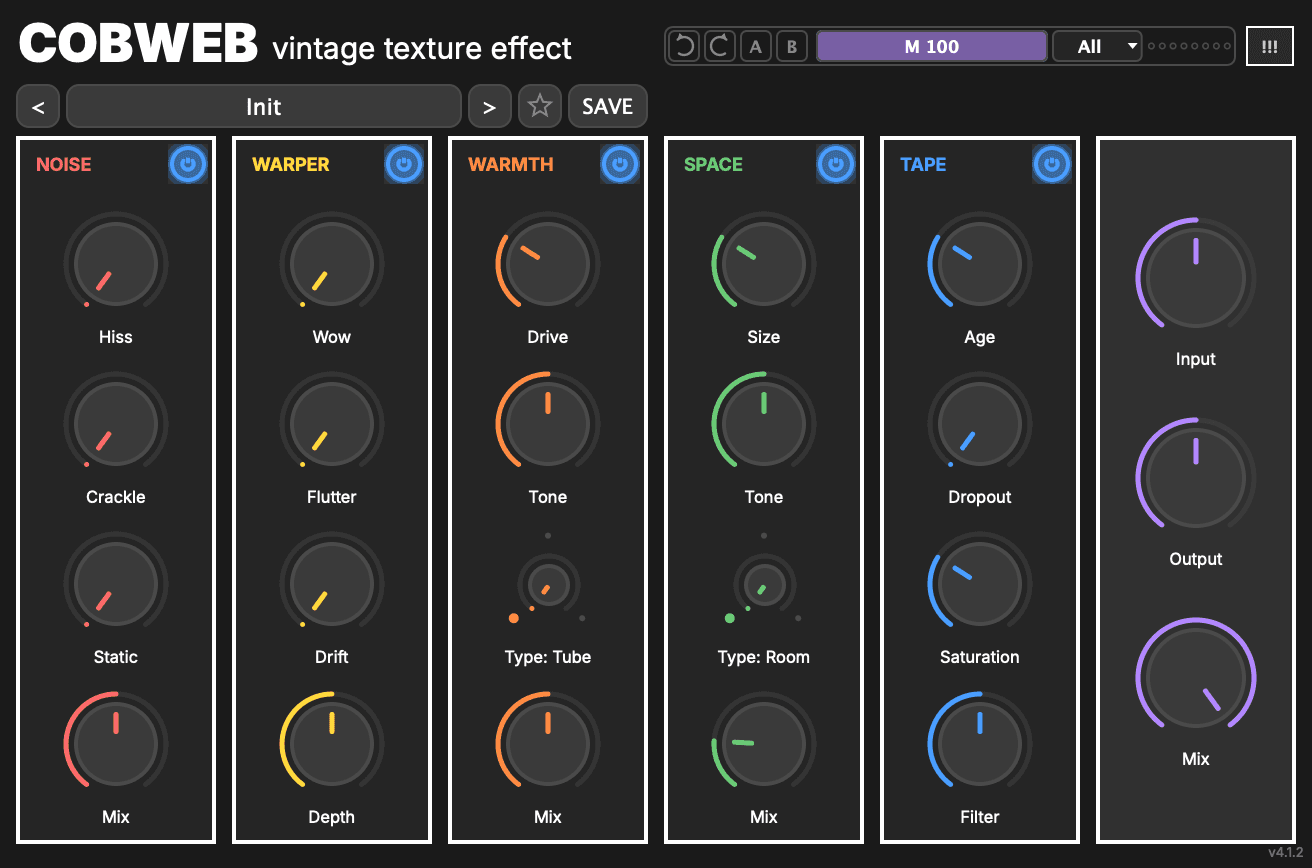Click the TAPE Filter knob
Viewport: 1312px width, 868px height.
click(x=980, y=744)
